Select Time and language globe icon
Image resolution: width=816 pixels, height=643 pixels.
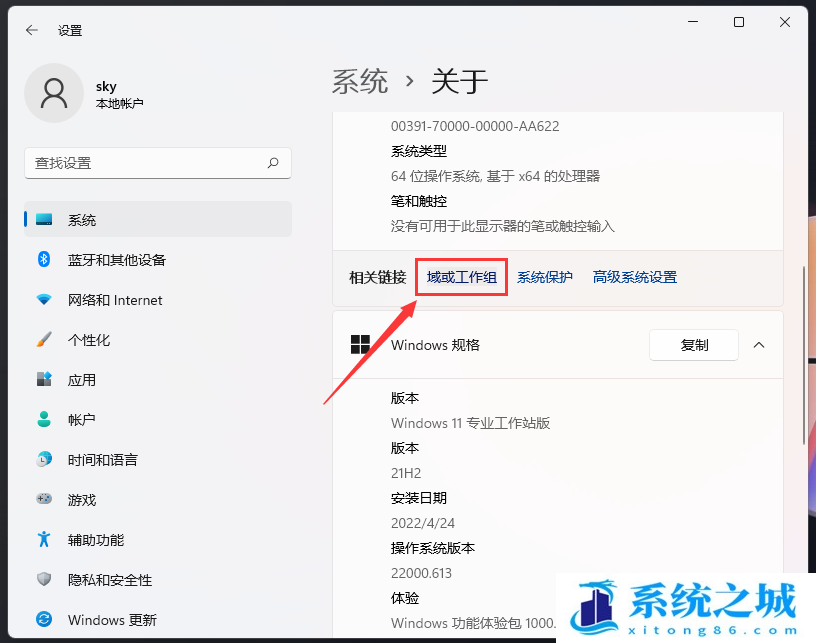click(44, 460)
